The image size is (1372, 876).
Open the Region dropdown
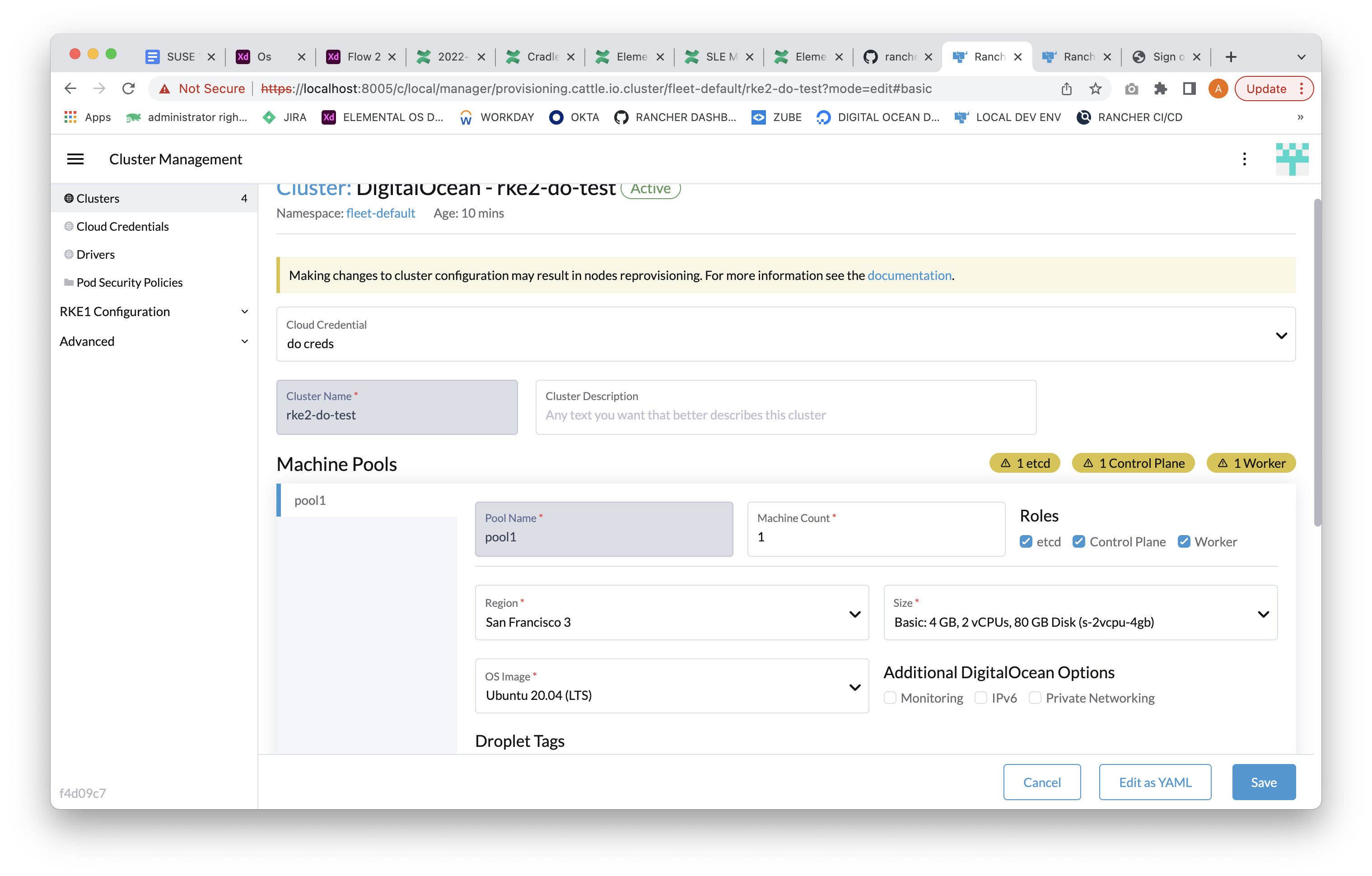click(x=671, y=613)
